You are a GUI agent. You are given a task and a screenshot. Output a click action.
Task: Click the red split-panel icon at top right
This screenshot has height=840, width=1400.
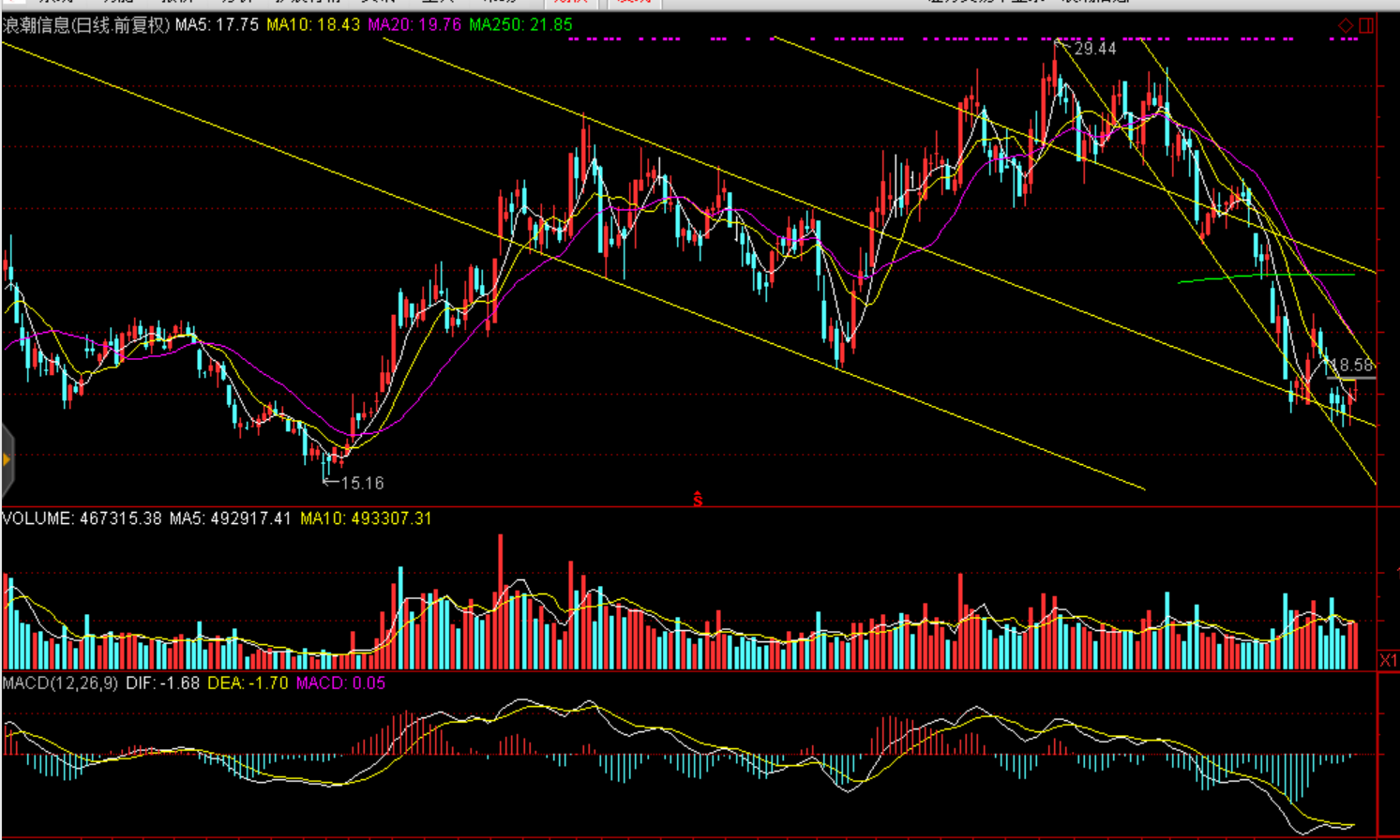(x=1366, y=25)
